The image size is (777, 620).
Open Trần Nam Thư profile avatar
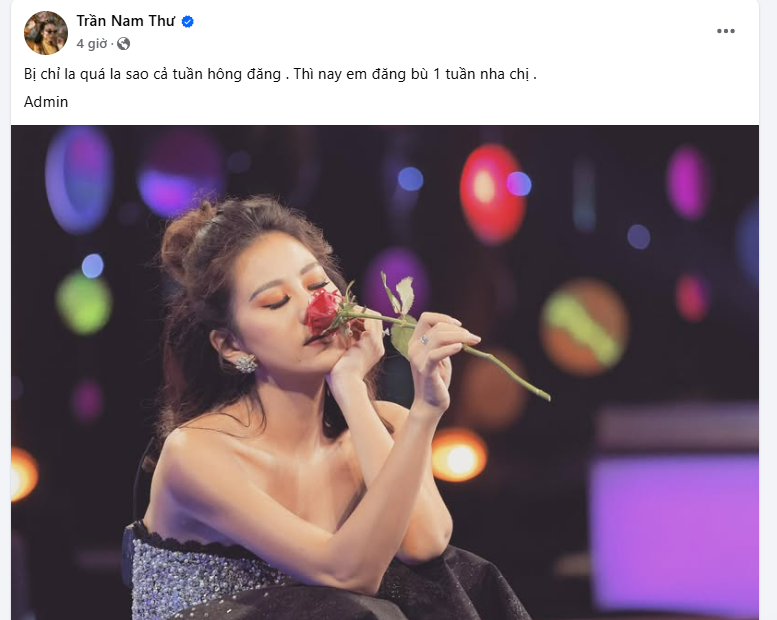[46, 32]
